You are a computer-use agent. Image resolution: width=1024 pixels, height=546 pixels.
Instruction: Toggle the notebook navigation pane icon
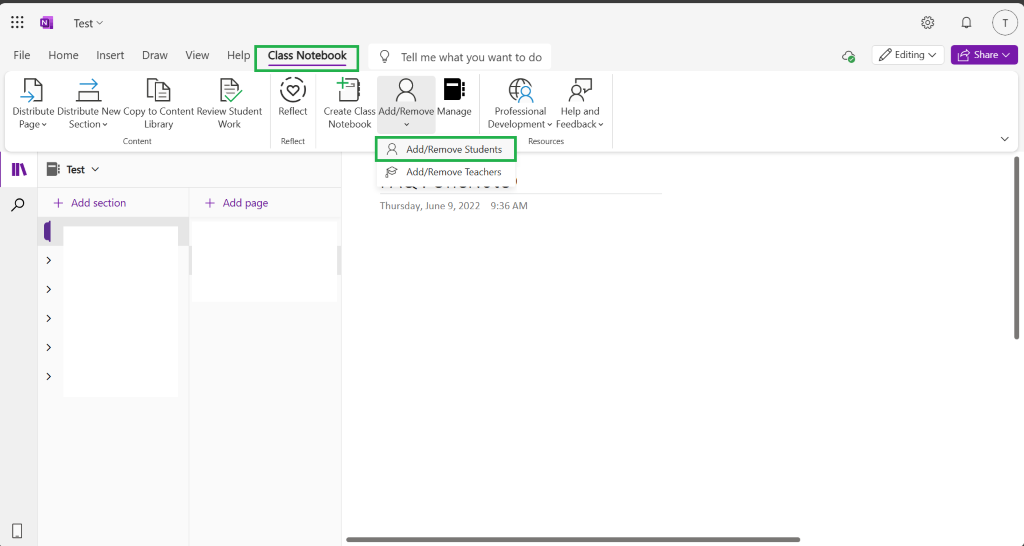pos(19,170)
